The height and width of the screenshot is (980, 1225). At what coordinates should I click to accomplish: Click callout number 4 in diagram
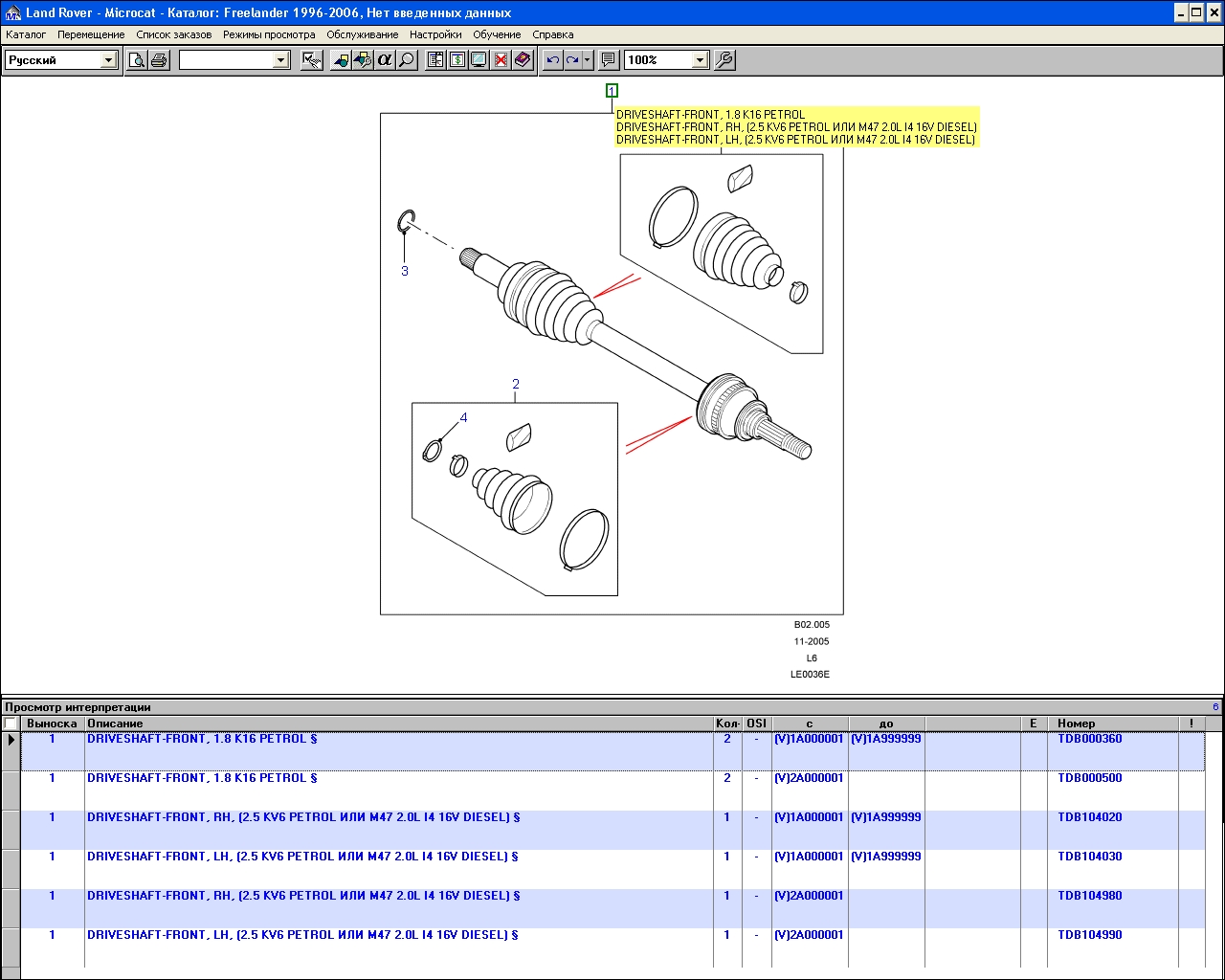pos(464,418)
